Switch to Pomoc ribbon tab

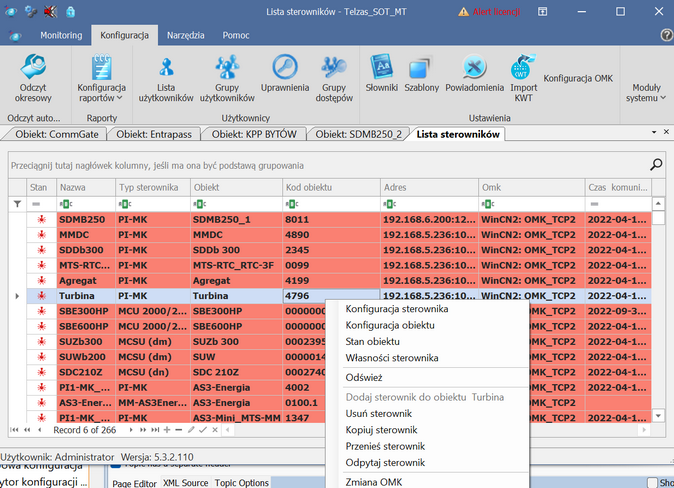coord(236,35)
